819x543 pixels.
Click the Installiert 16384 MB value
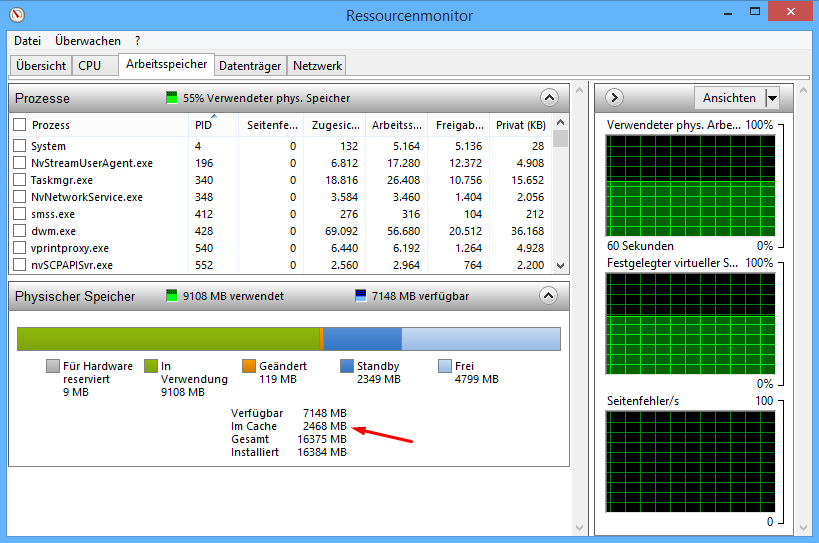[322, 452]
